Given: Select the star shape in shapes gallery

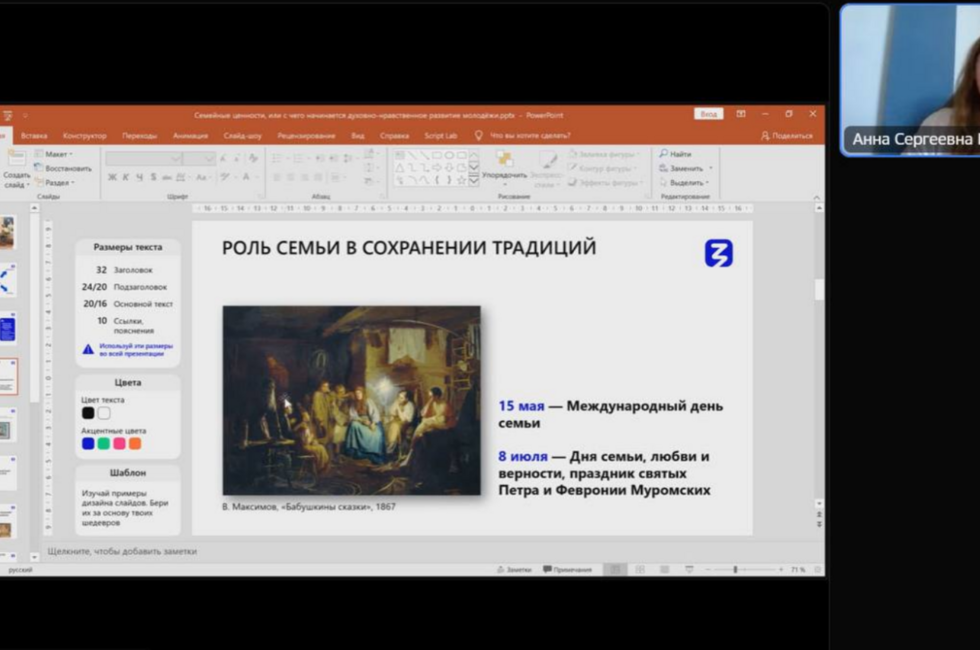Looking at the screenshot, I should click(x=461, y=180).
